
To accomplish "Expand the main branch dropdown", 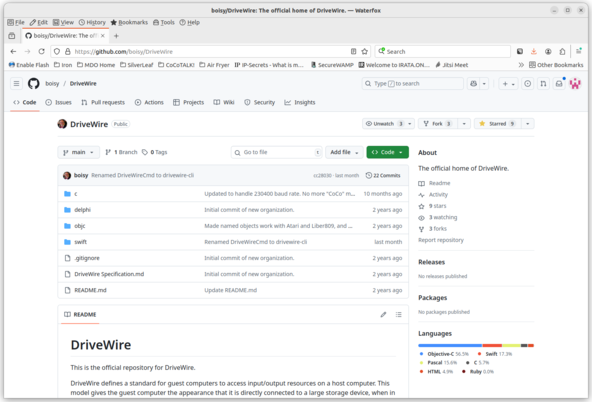I will pyautogui.click(x=79, y=152).
